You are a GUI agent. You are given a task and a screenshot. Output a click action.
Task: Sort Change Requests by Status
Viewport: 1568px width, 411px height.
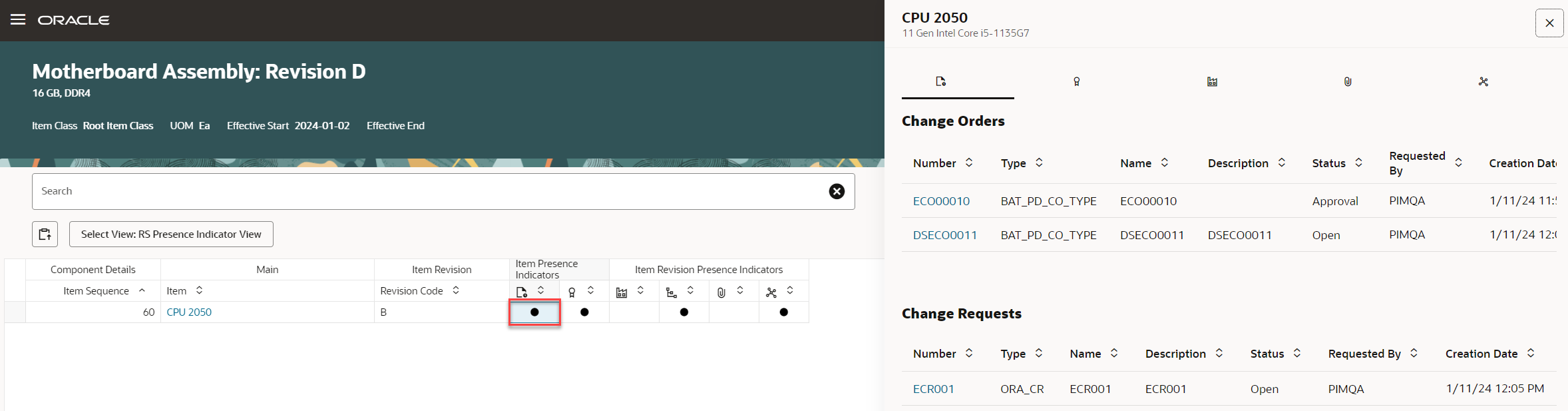(1297, 353)
